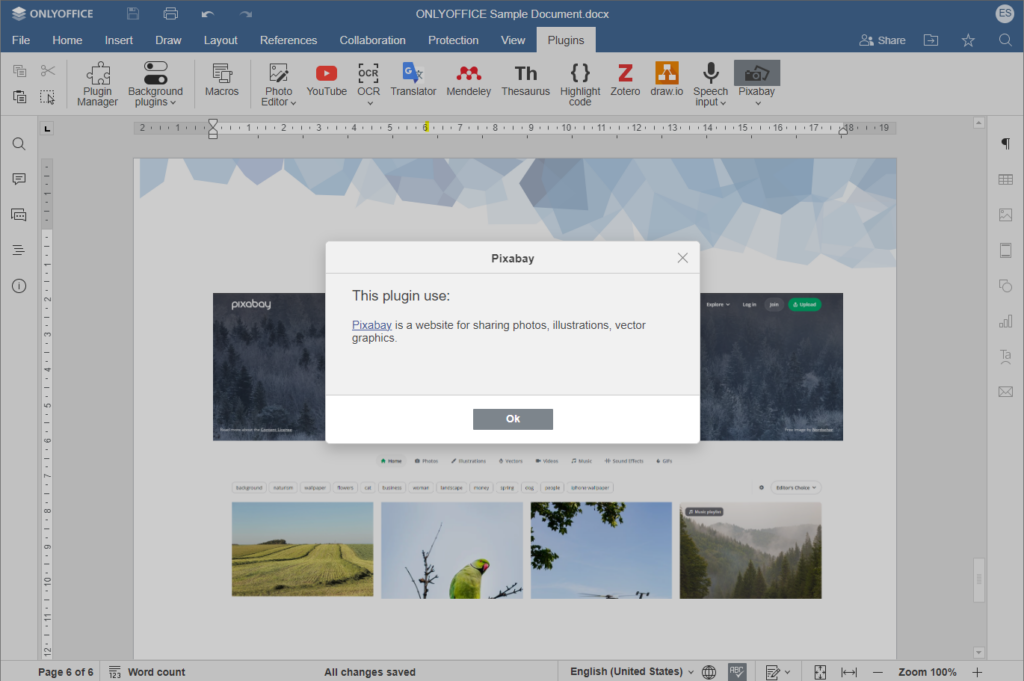Toggle nonprinting characters display
This screenshot has width=1024, height=681.
point(1005,143)
